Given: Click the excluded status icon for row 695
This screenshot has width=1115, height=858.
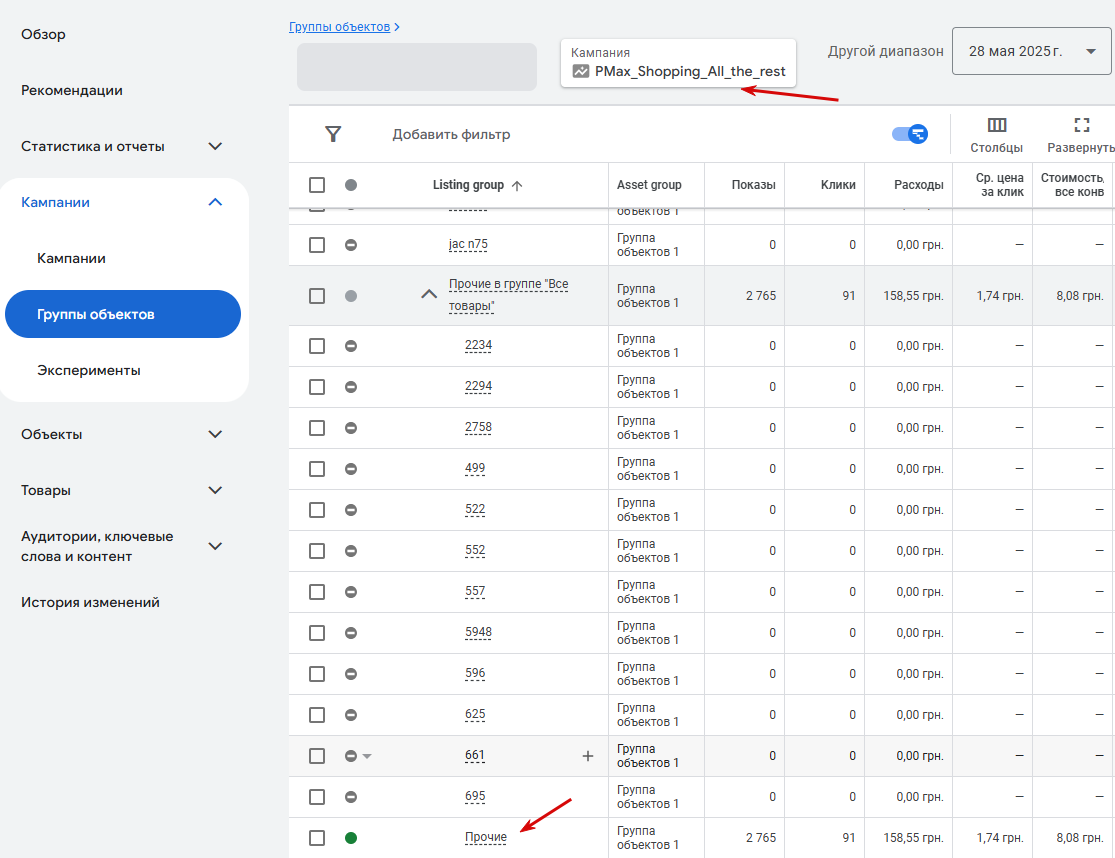Looking at the screenshot, I should pyautogui.click(x=351, y=797).
